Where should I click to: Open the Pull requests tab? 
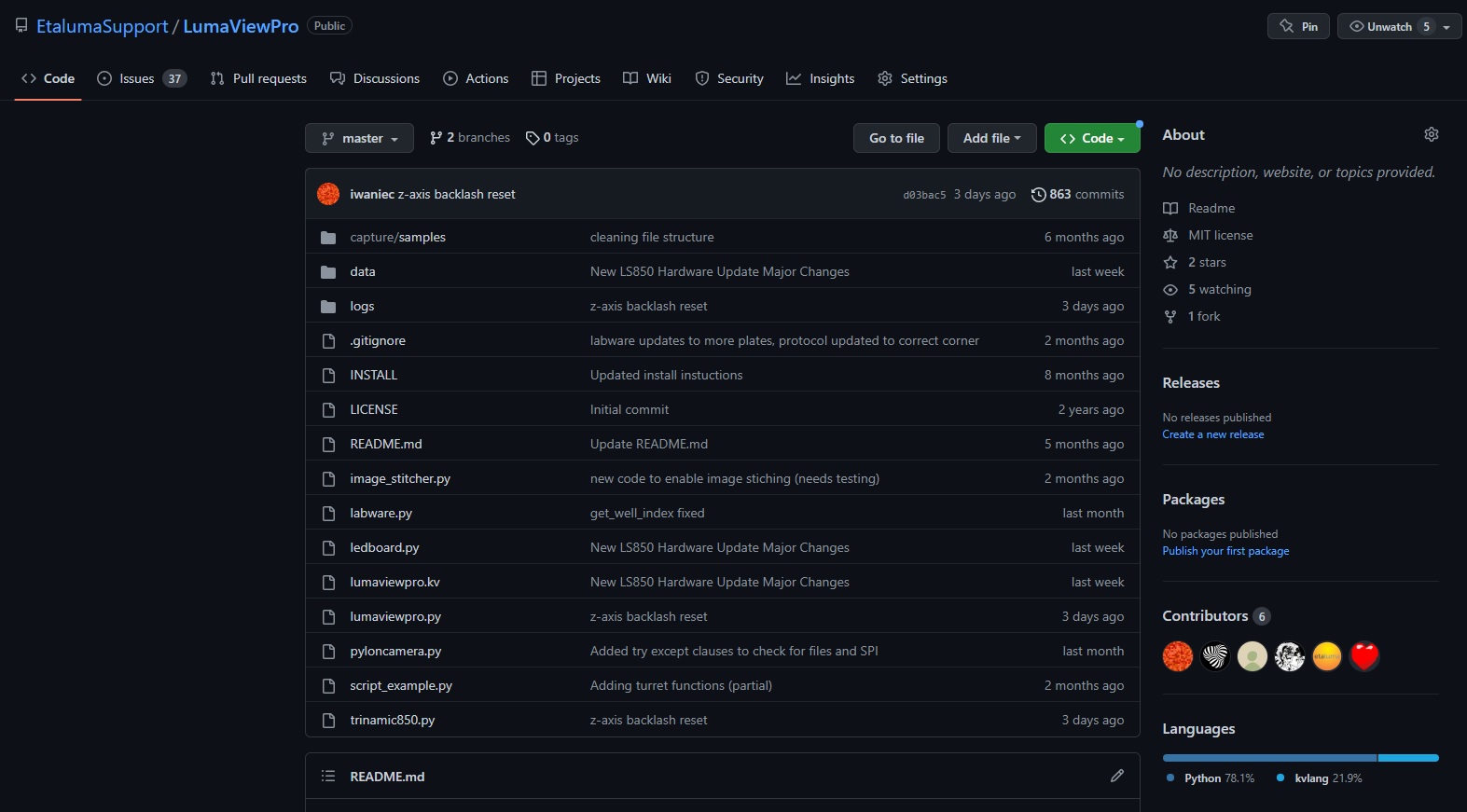(258, 78)
